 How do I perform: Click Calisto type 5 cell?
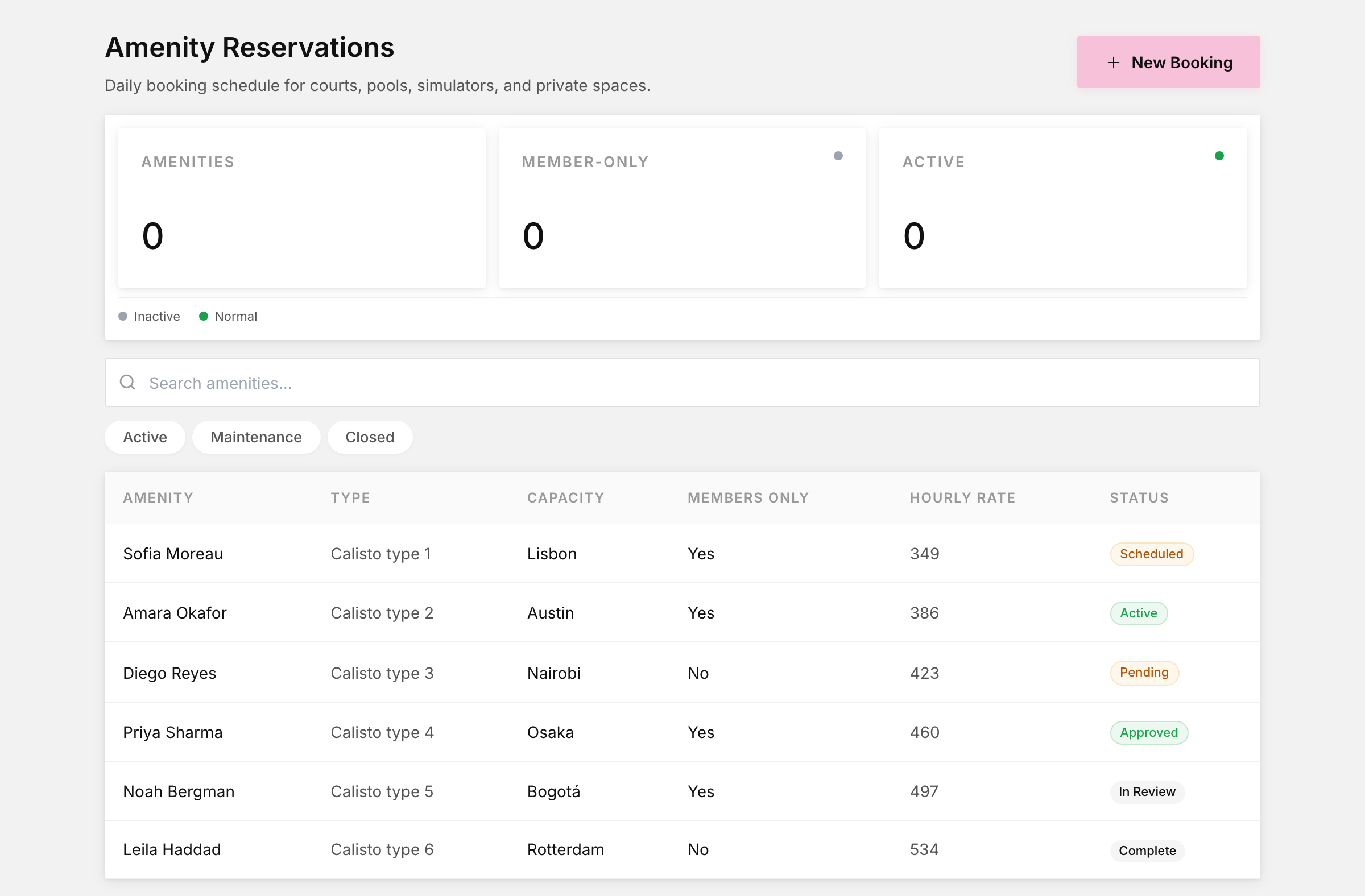point(382,791)
